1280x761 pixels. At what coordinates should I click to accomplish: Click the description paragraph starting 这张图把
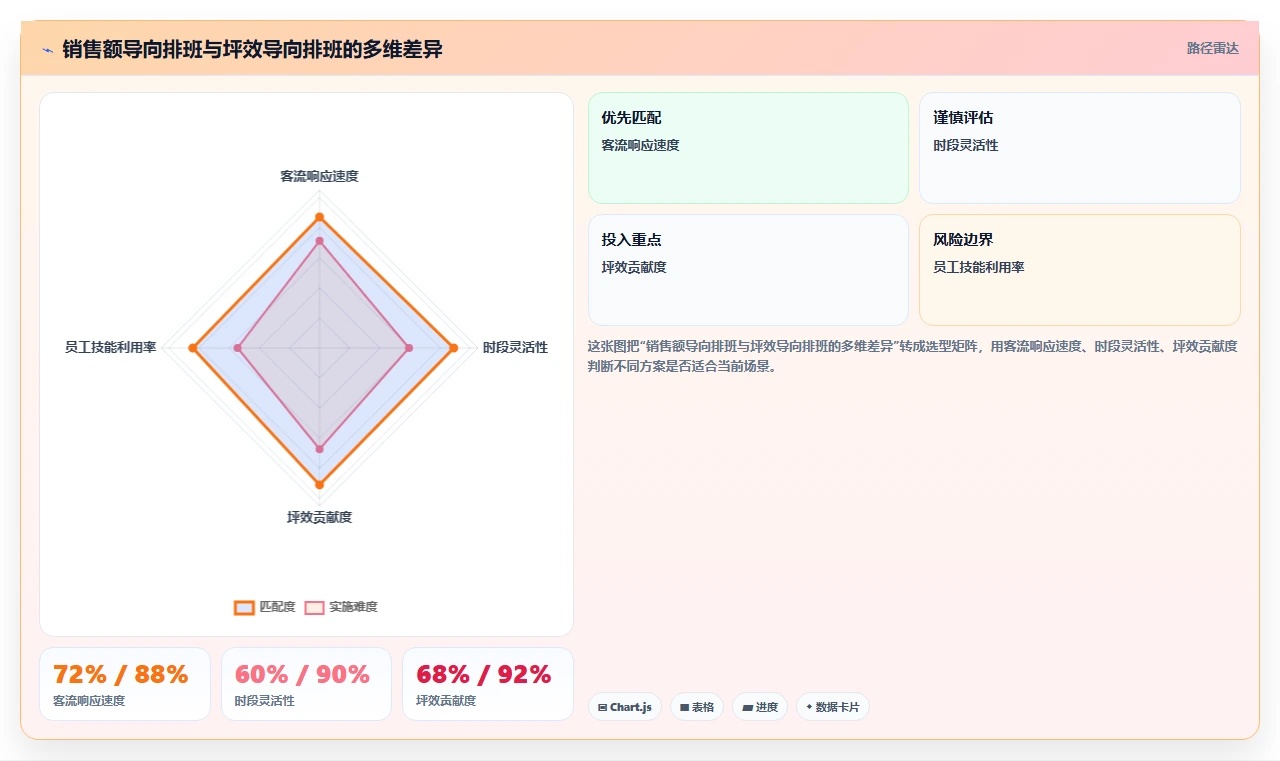click(913, 356)
